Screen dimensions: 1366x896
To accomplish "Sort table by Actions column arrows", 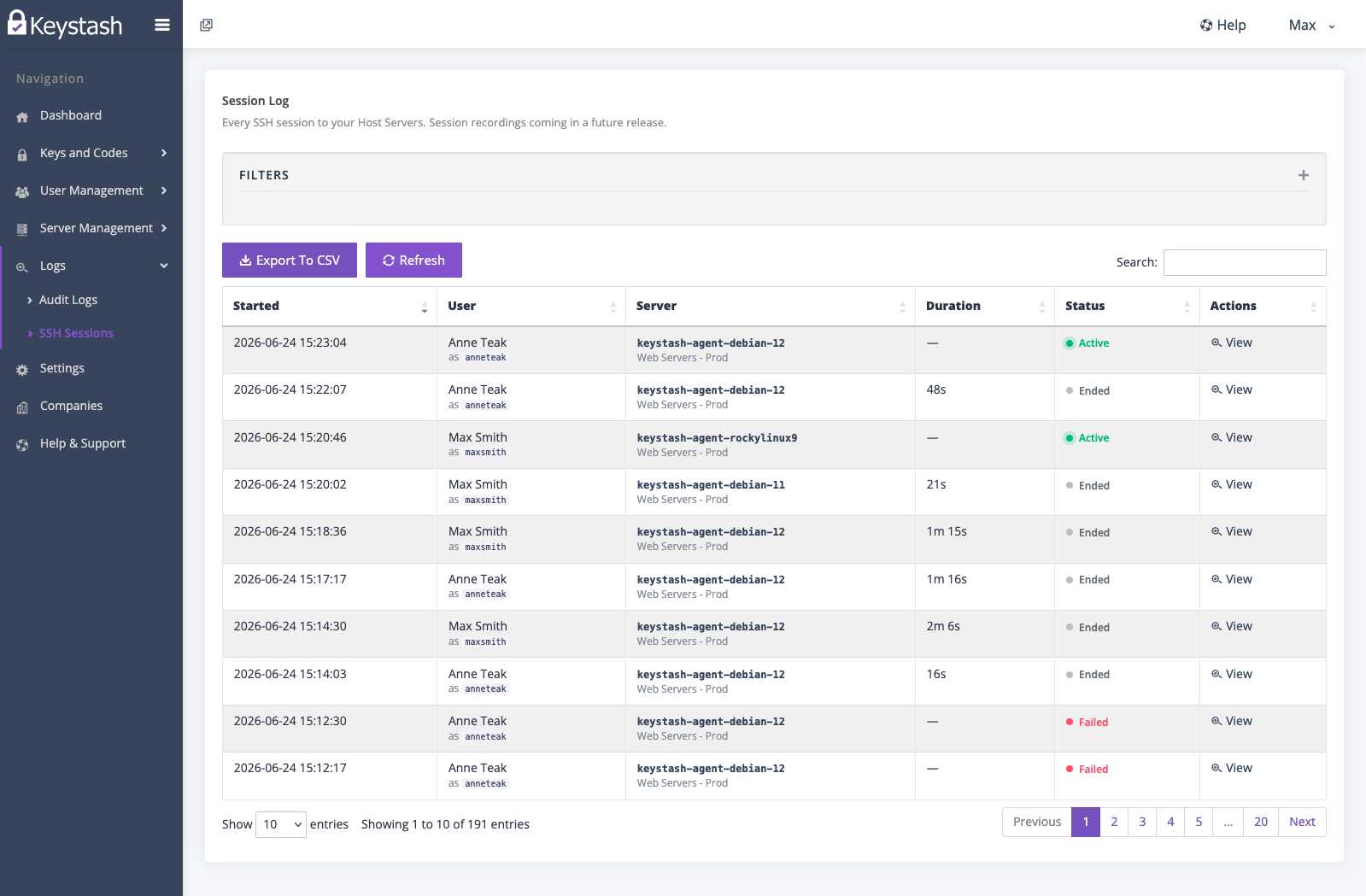I will click(x=1314, y=307).
